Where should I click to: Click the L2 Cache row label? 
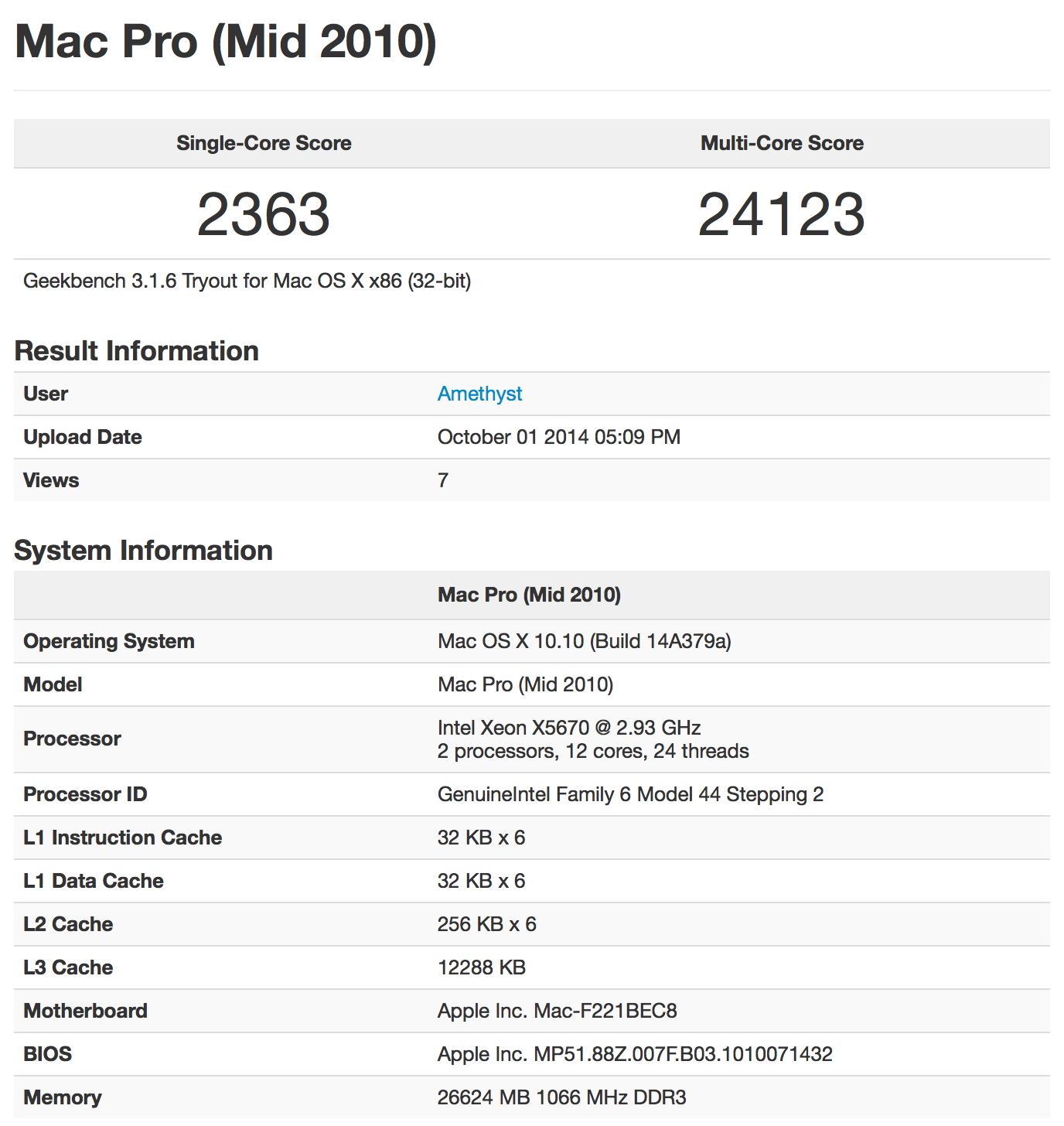(x=68, y=924)
